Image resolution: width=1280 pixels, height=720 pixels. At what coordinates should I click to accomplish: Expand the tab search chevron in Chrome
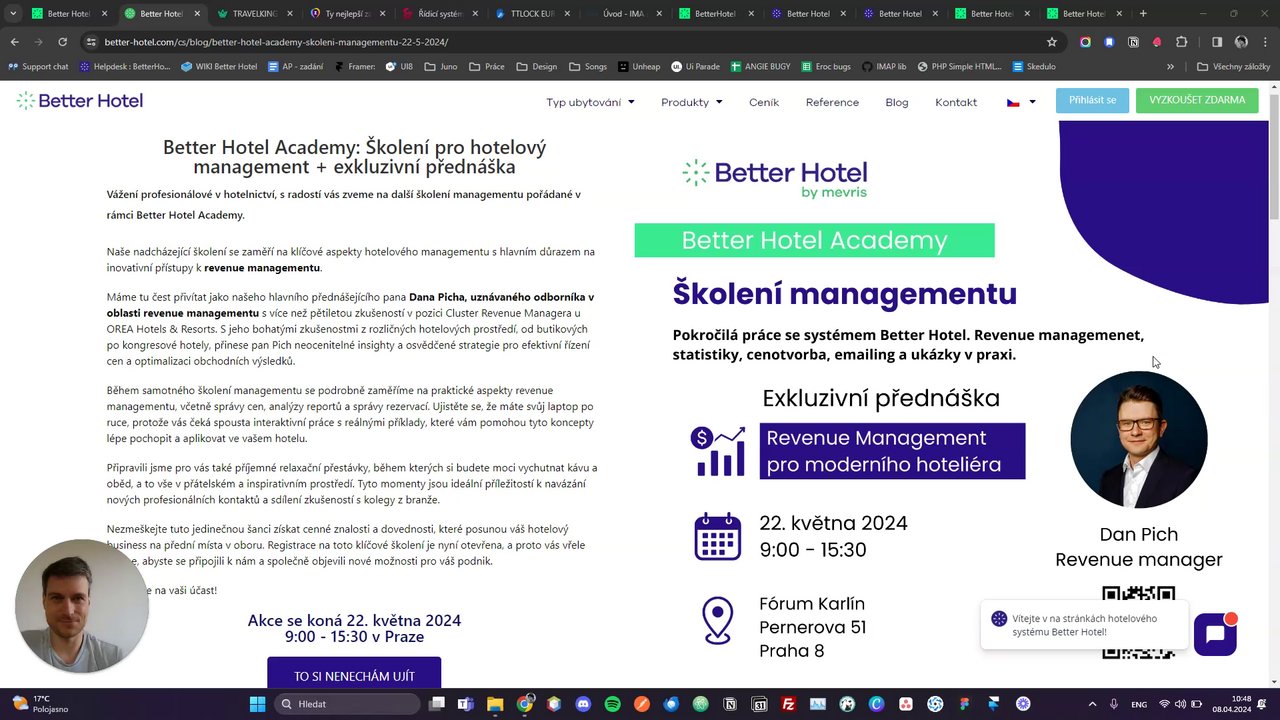13,14
